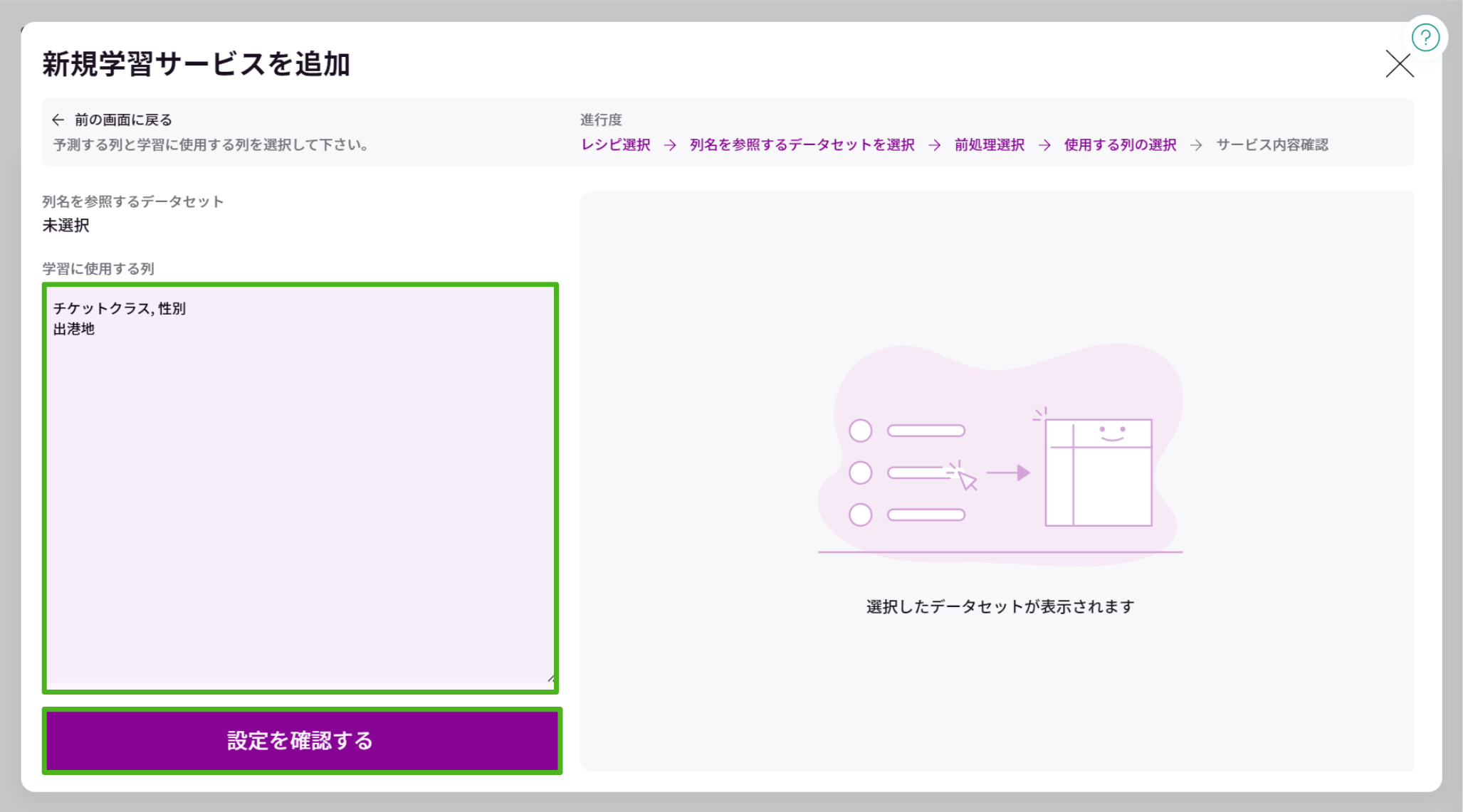The width and height of the screenshot is (1463, 812).
Task: Click a circle bullet in the placeholder illustration
Action: click(x=861, y=430)
